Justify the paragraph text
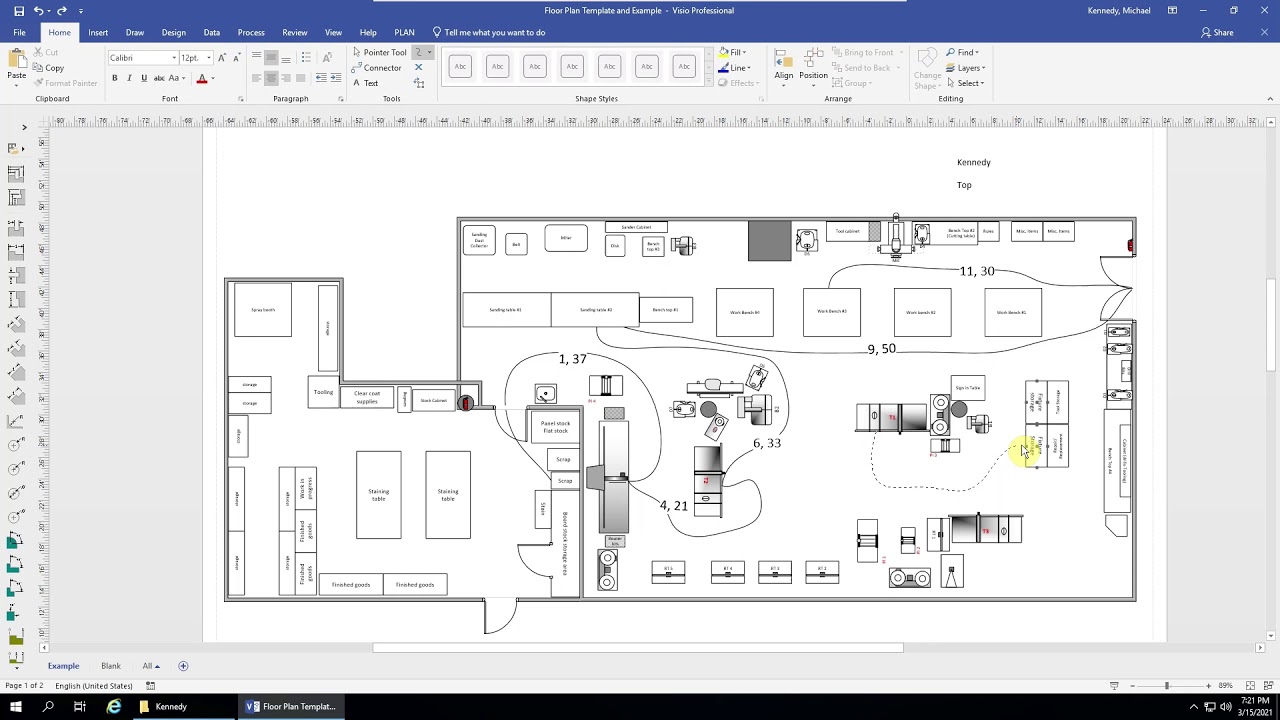The width and height of the screenshot is (1280, 720). [x=299, y=78]
